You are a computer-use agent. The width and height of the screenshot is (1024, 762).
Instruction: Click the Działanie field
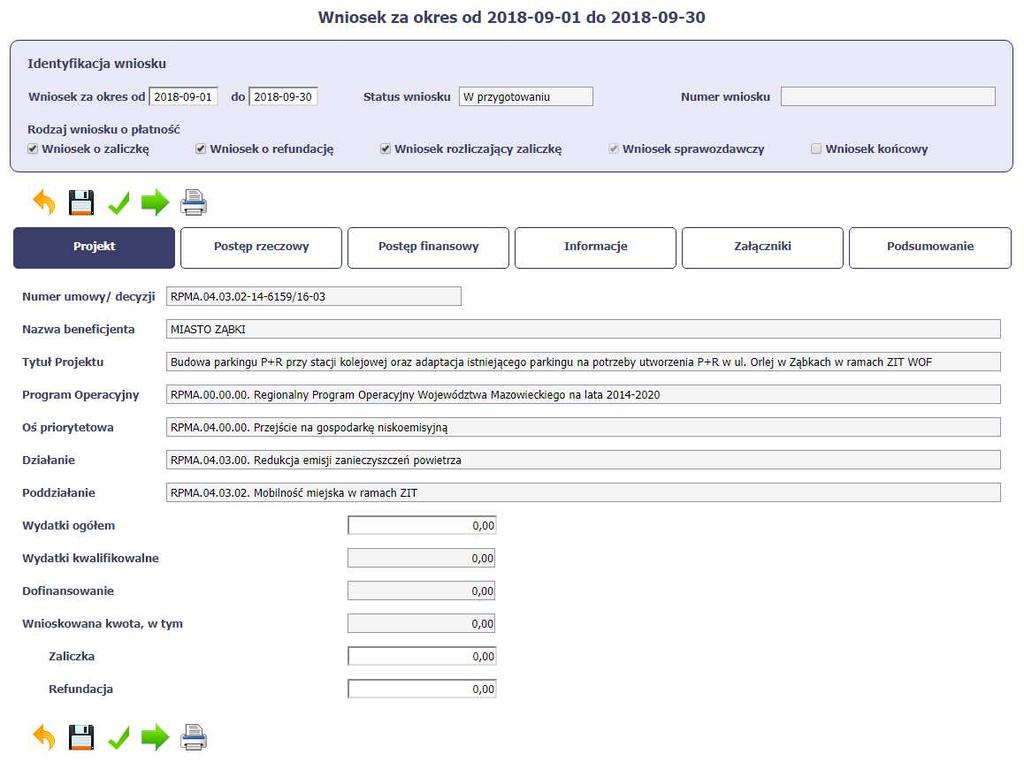[x=583, y=460]
